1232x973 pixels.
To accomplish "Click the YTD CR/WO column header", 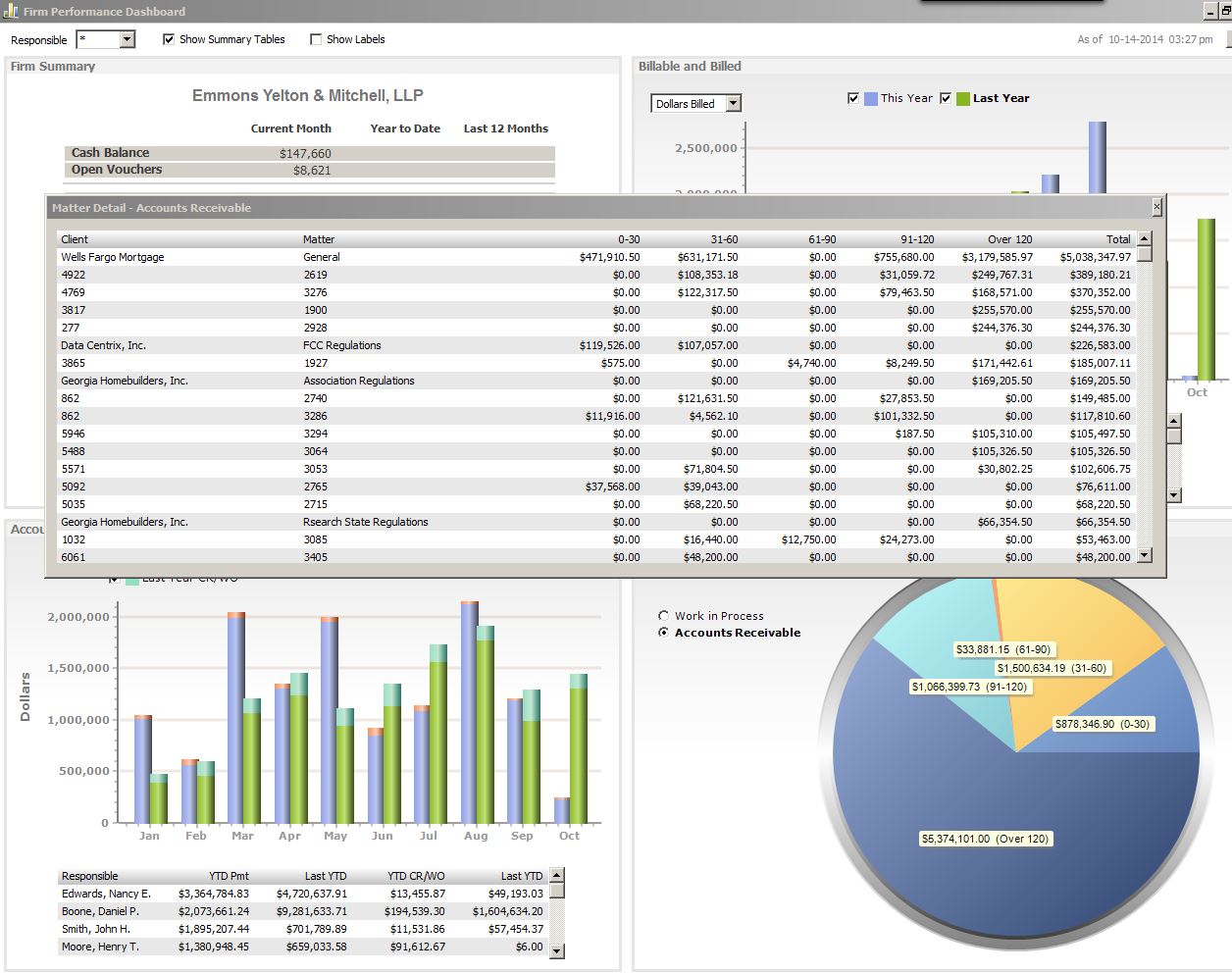I will tap(416, 876).
